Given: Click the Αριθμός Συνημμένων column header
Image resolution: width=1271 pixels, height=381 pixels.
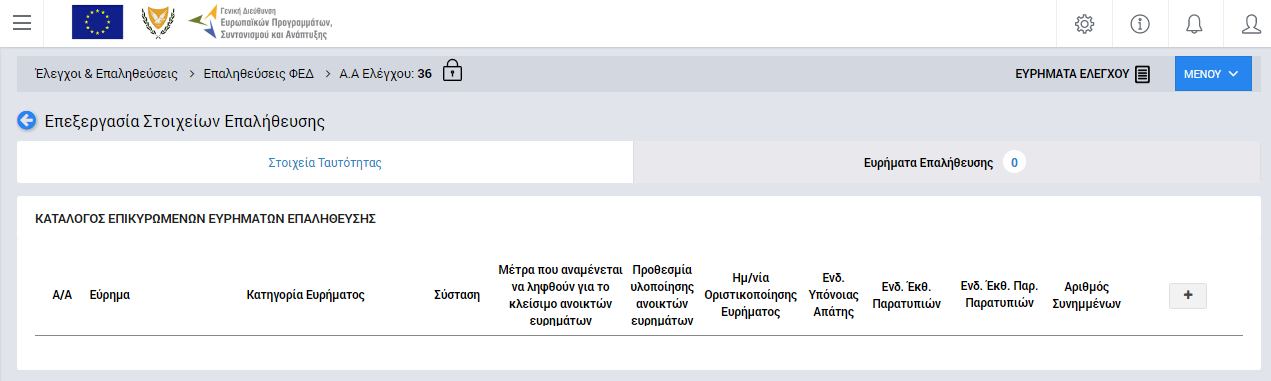Looking at the screenshot, I should point(1087,295).
